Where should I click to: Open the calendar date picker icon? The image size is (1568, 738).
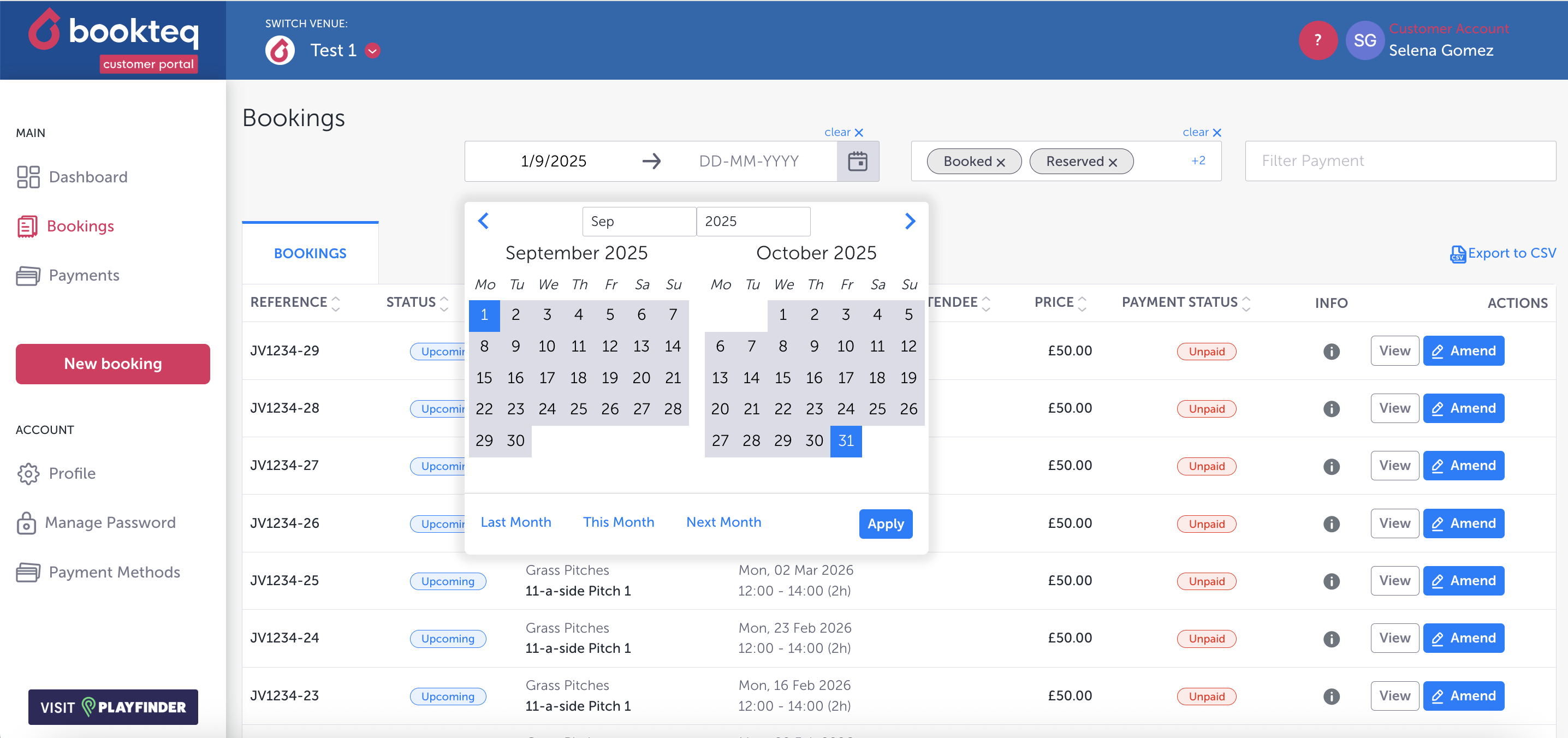coord(857,161)
